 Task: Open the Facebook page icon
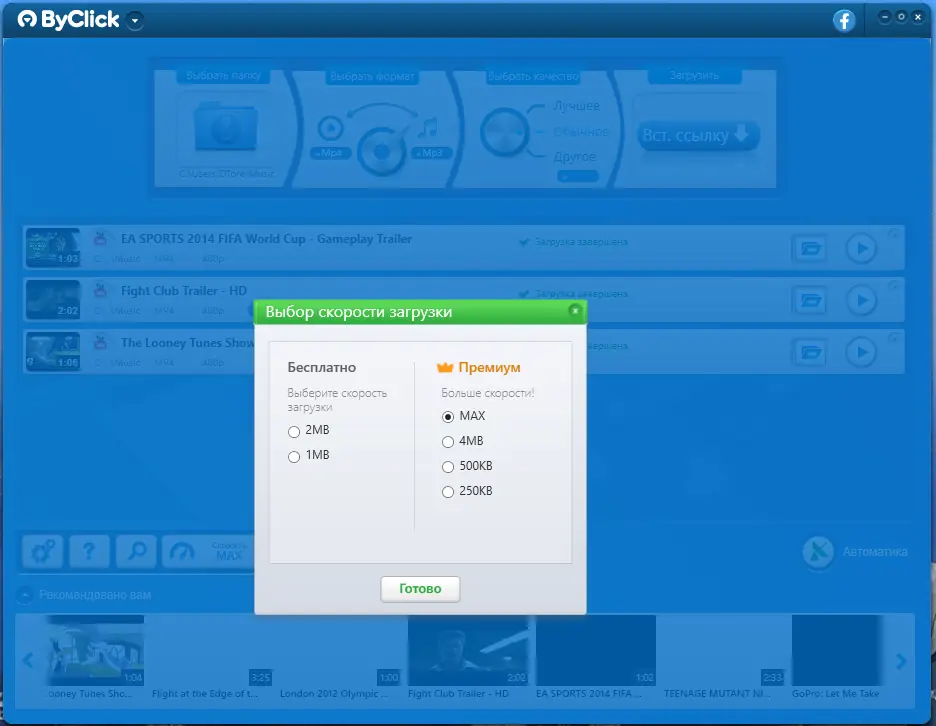pos(844,21)
